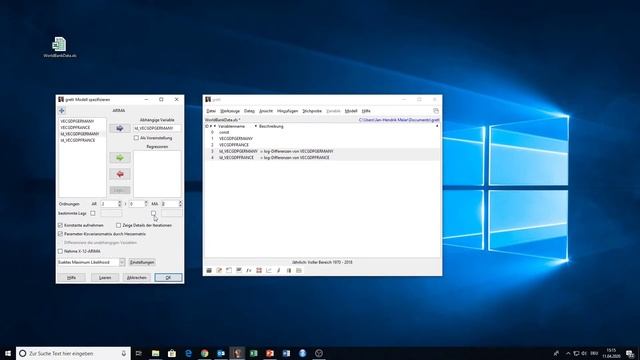The image size is (640, 360).
Task: Sort by Variablenname column header
Action: 231,127
